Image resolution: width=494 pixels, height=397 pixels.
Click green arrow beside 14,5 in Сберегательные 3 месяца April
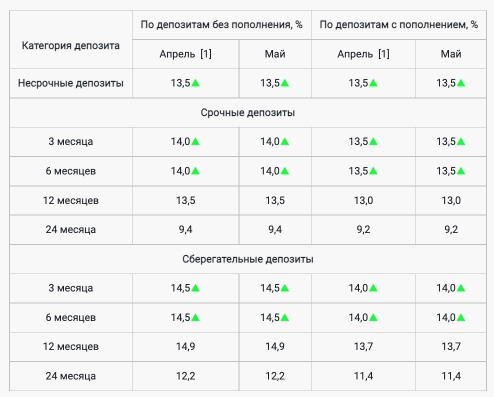(x=196, y=288)
